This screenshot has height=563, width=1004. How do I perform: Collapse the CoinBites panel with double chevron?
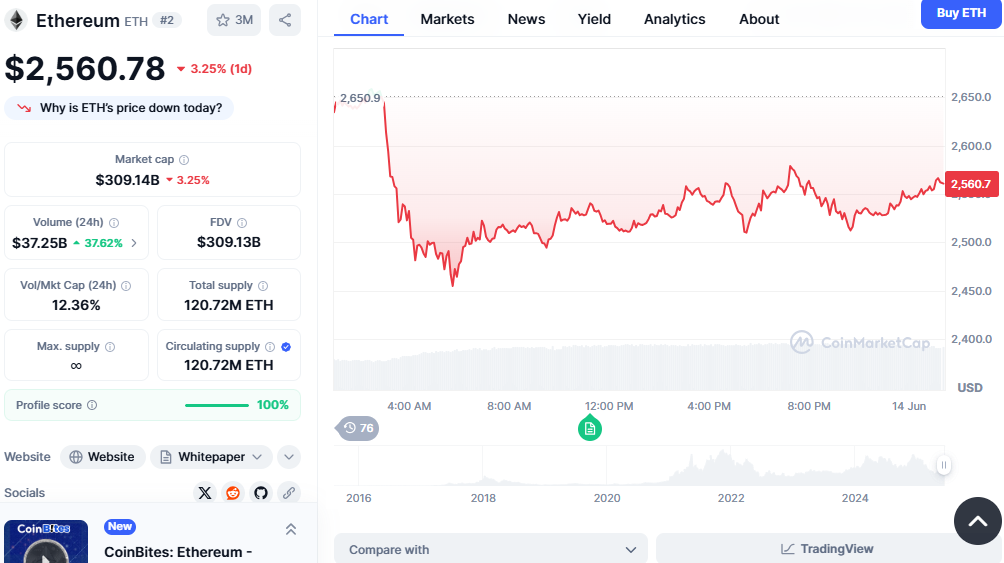point(291,529)
